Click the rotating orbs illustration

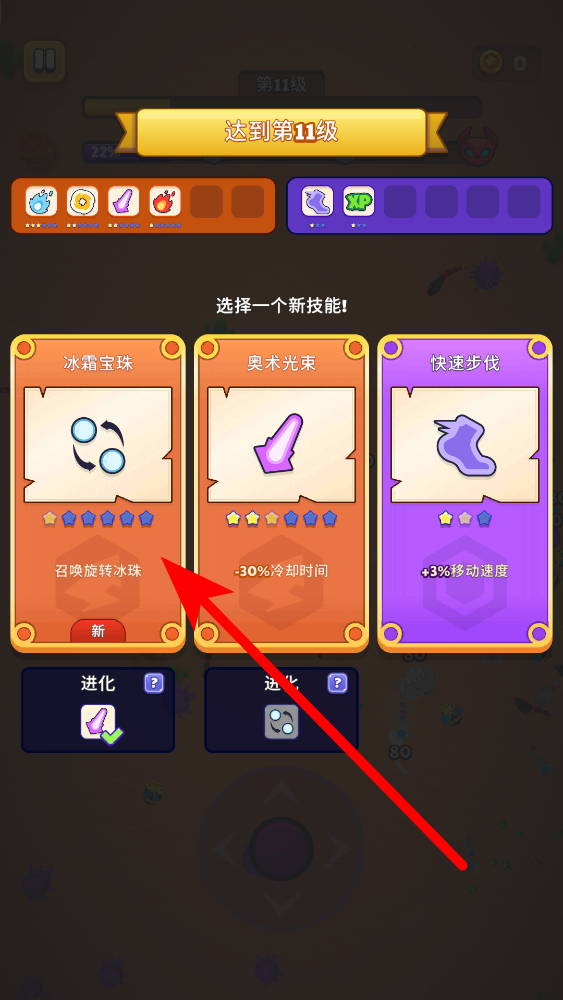98,445
